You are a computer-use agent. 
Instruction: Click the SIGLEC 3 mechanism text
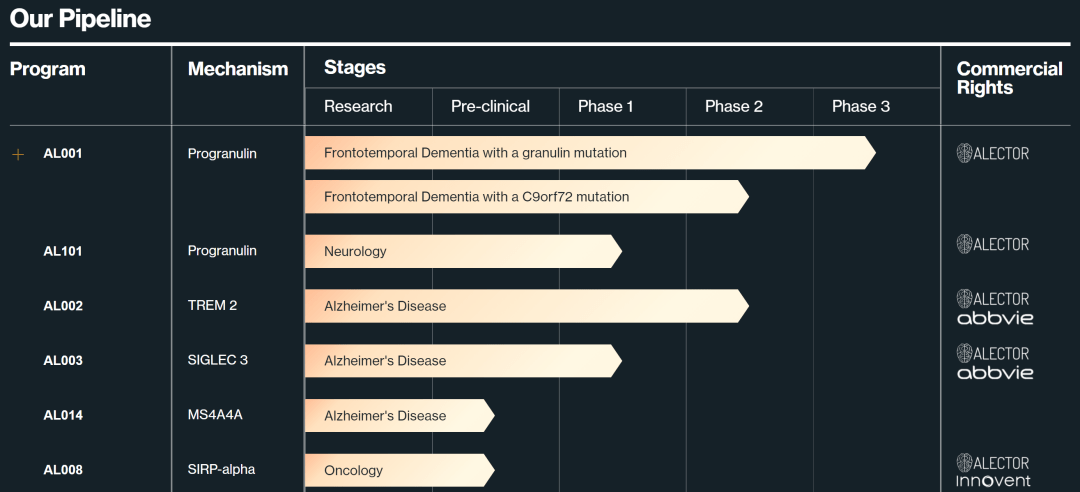218,360
